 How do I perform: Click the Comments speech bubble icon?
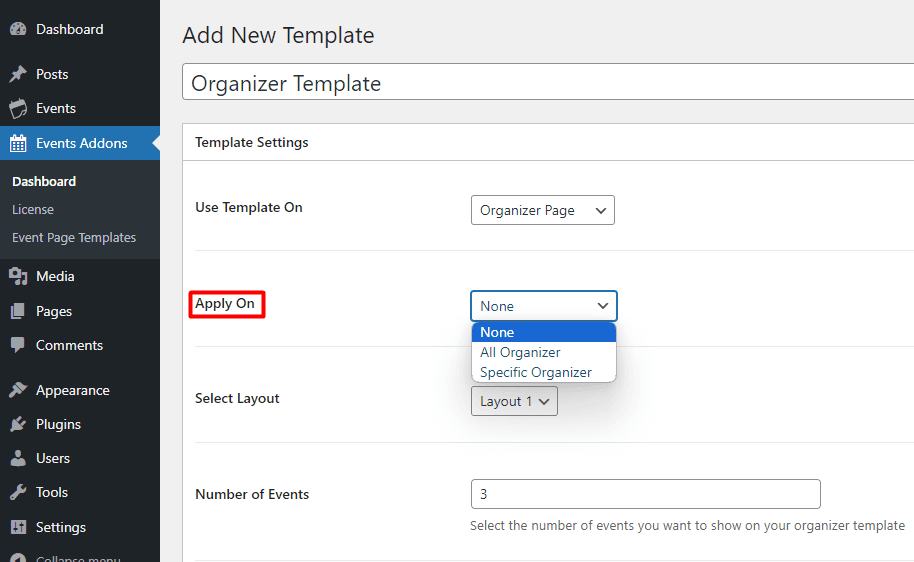(x=18, y=345)
